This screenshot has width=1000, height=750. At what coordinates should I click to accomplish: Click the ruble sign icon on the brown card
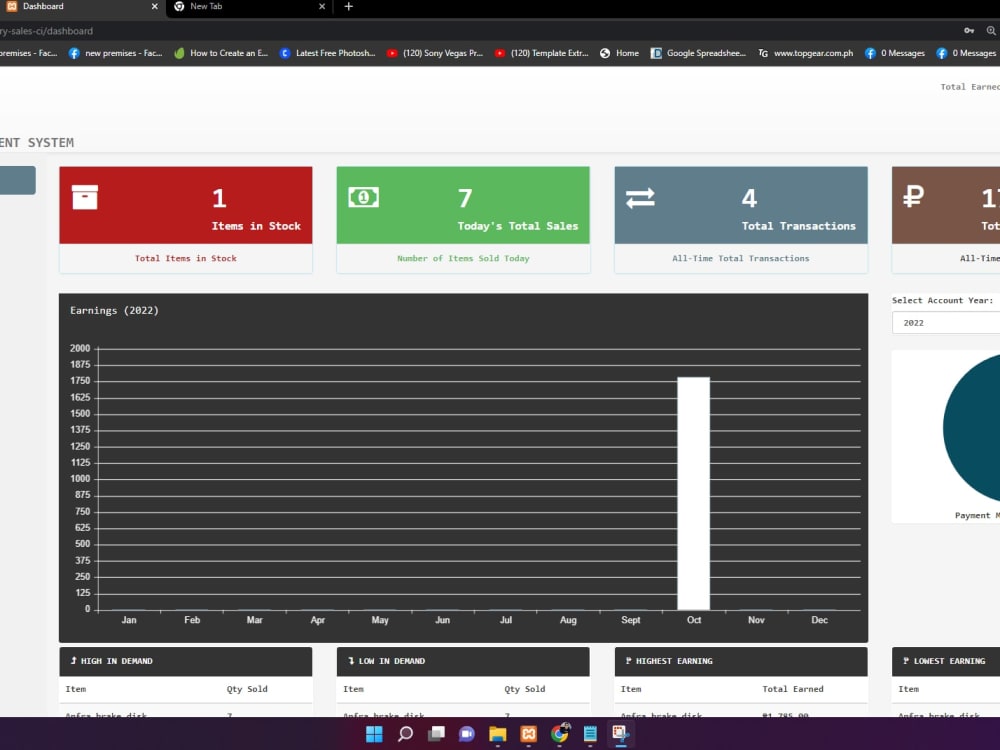pos(913,196)
